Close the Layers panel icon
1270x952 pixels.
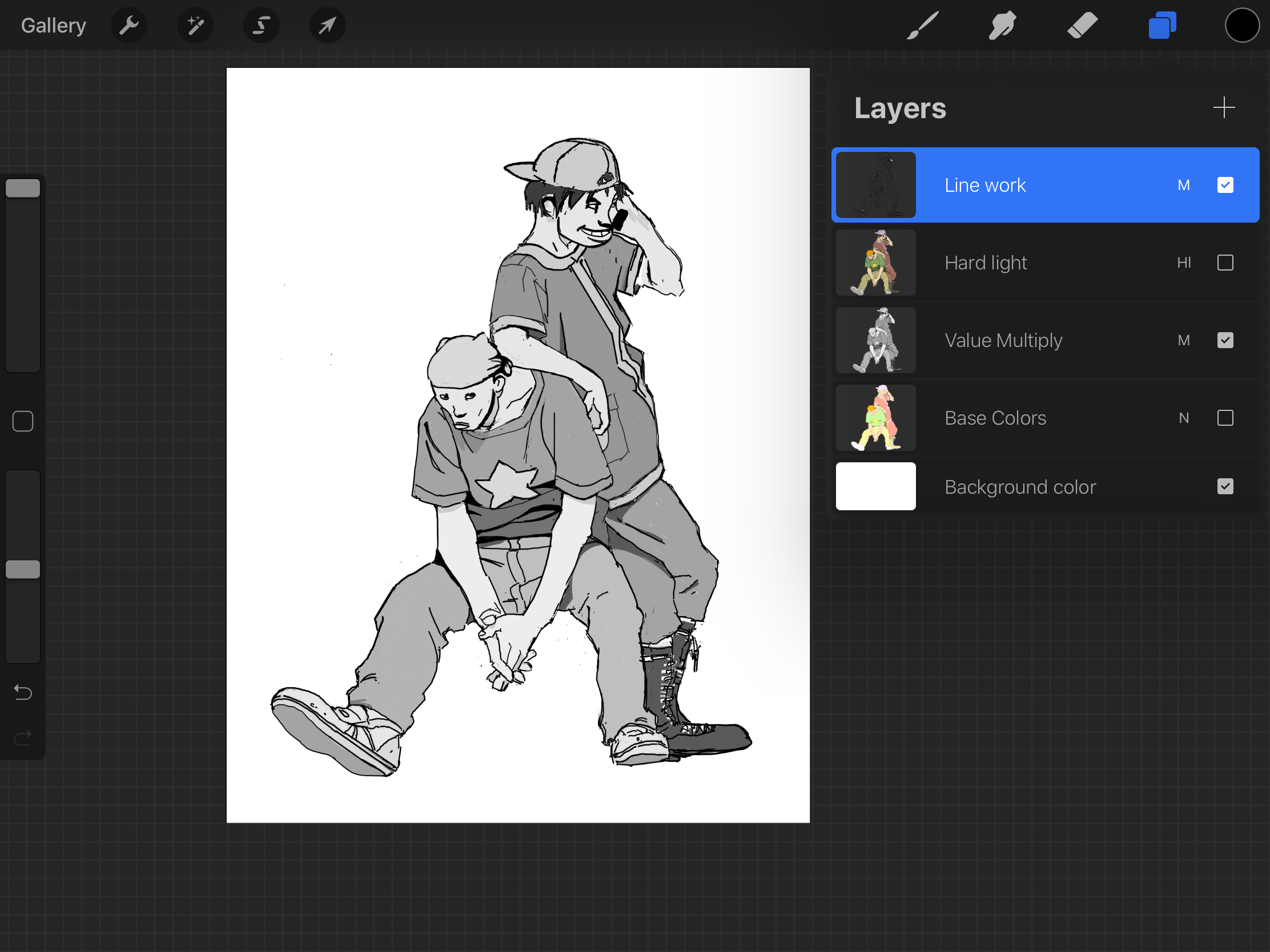click(x=1162, y=25)
